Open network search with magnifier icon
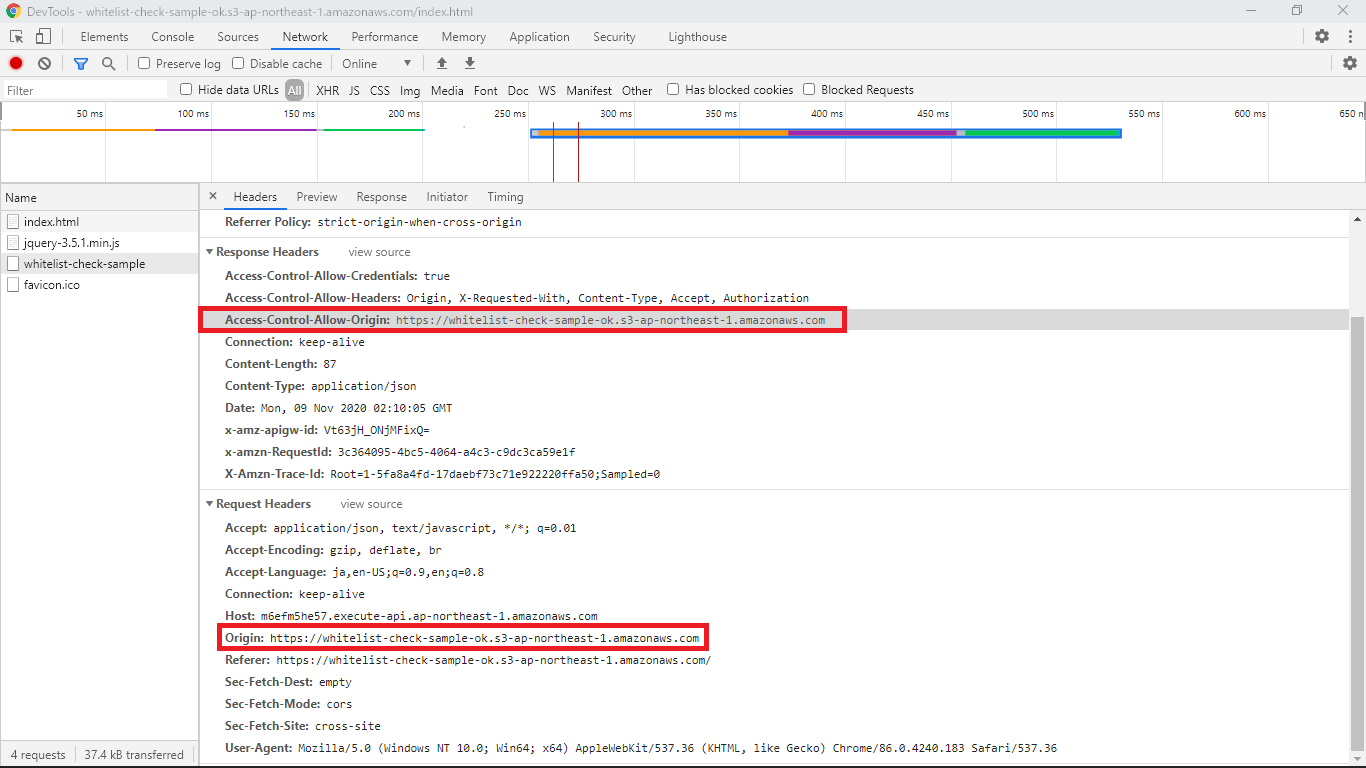The height and width of the screenshot is (768, 1366). click(109, 63)
